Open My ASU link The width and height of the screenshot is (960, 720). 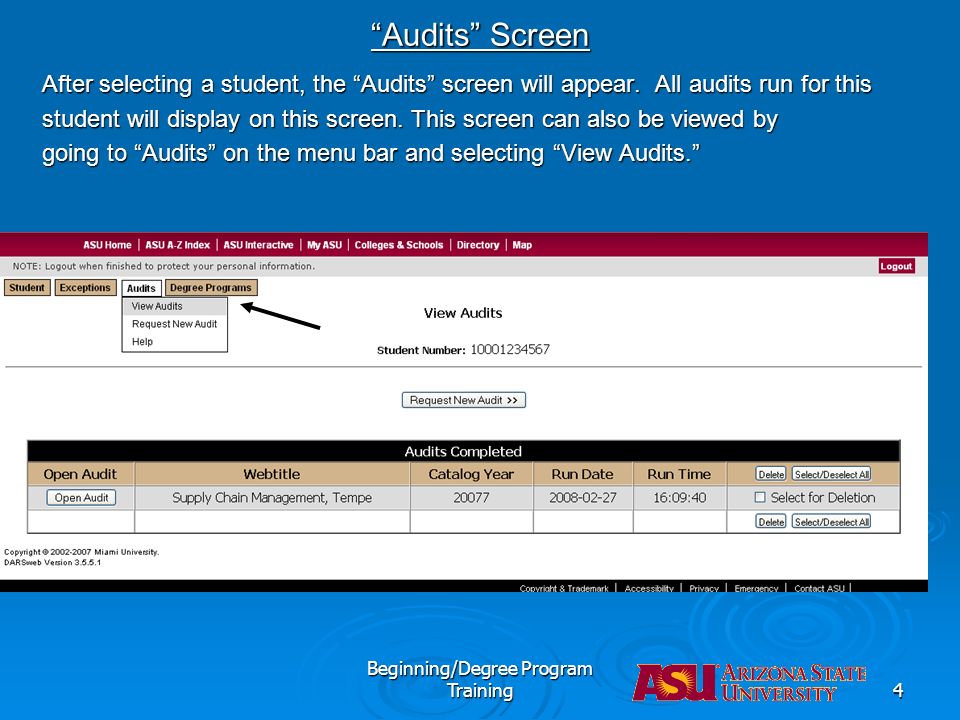click(x=324, y=245)
